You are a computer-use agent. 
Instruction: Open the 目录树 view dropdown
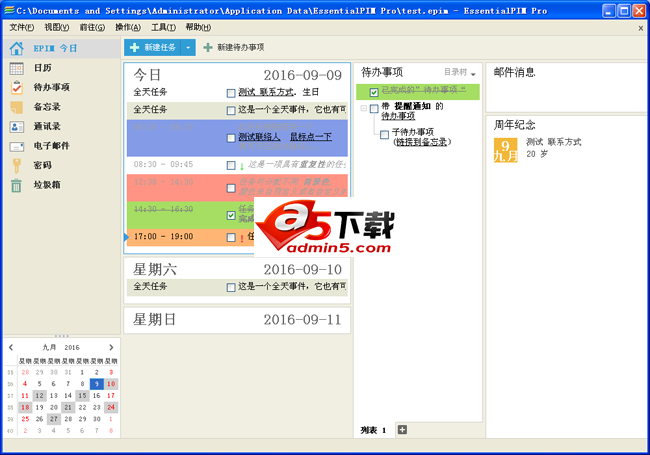pyautogui.click(x=460, y=73)
